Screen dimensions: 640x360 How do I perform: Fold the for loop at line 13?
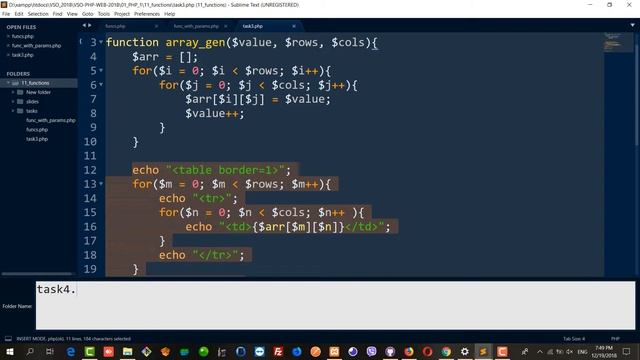[x=101, y=184]
